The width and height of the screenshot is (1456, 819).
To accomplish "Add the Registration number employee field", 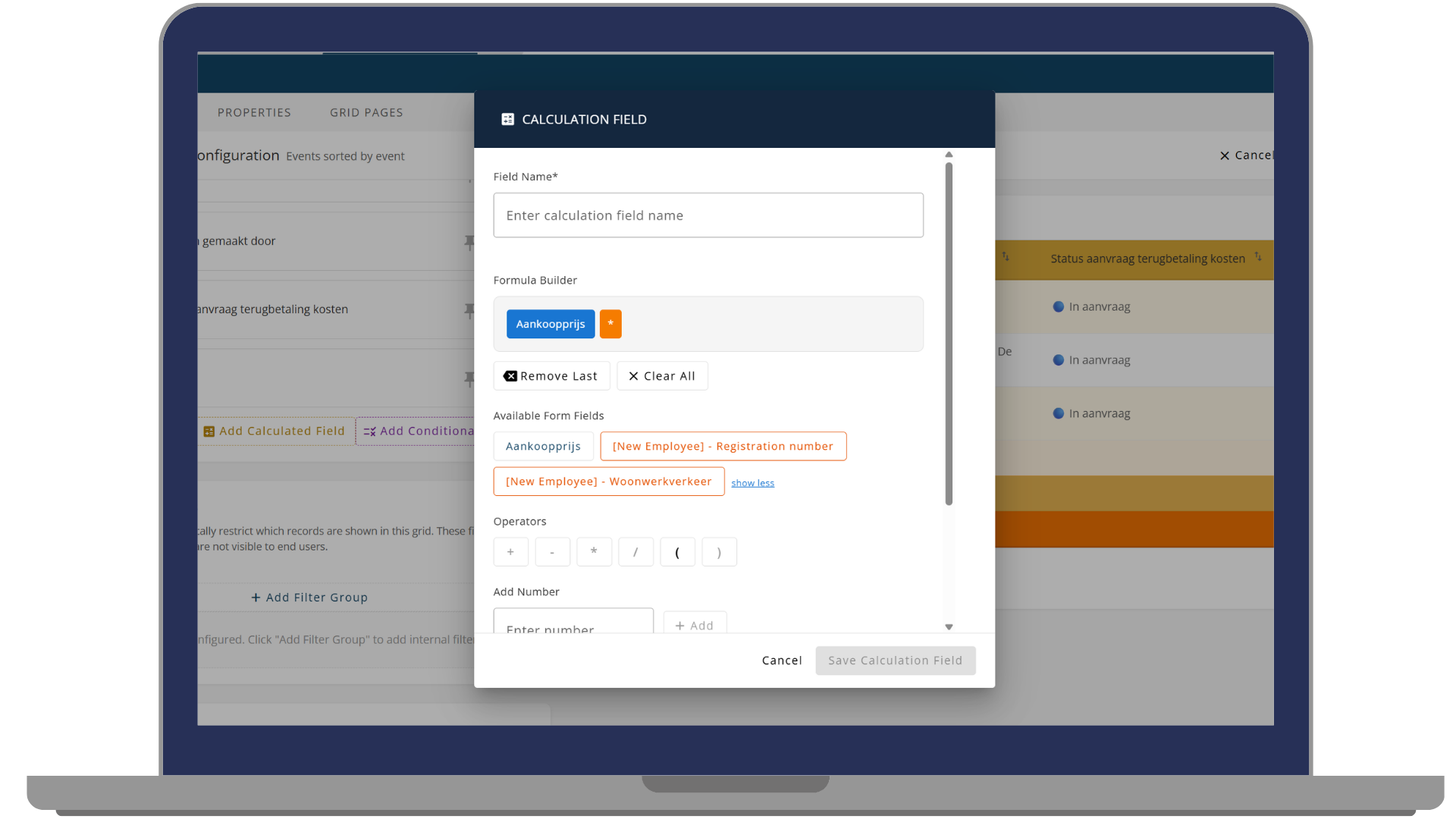I will [723, 446].
